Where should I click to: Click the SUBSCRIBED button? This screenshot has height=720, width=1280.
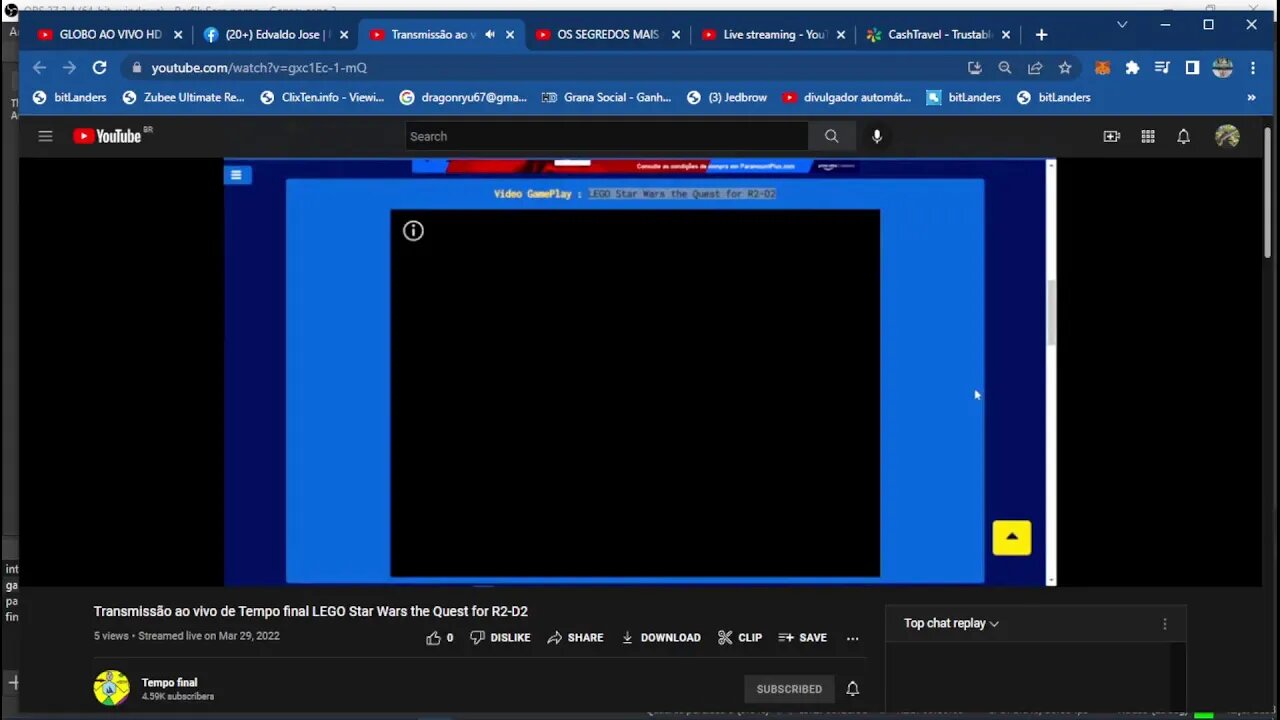coord(789,688)
